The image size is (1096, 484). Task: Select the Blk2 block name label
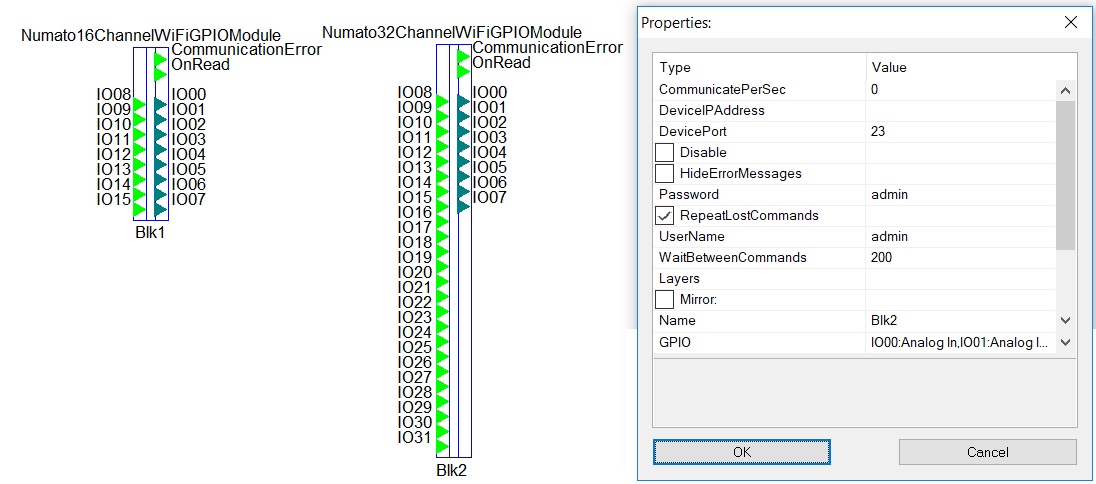pyautogui.click(x=452, y=470)
